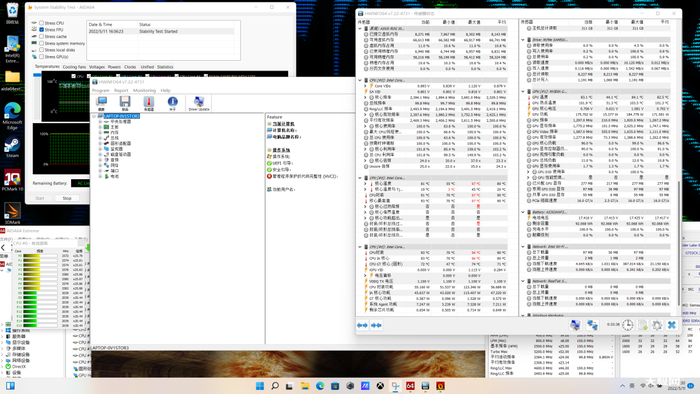Screen dimensions: 700x394
Task: Click the Windows Start button in the taskbar
Action: (260, 386)
